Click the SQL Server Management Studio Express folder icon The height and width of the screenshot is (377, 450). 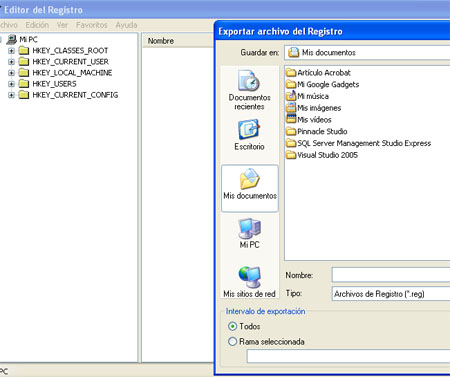[291, 143]
